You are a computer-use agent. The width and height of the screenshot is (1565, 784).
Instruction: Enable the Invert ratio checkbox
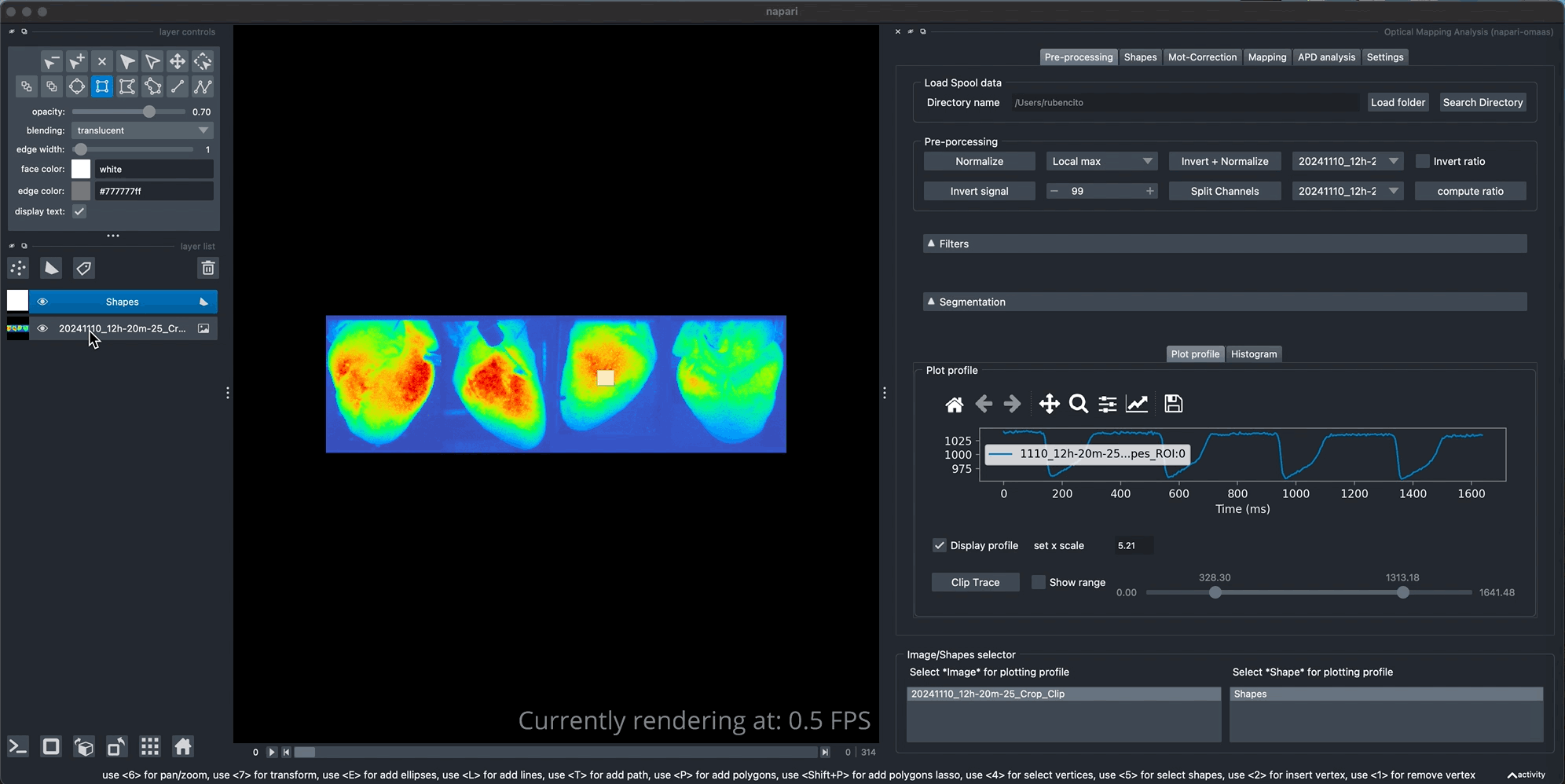tap(1423, 161)
